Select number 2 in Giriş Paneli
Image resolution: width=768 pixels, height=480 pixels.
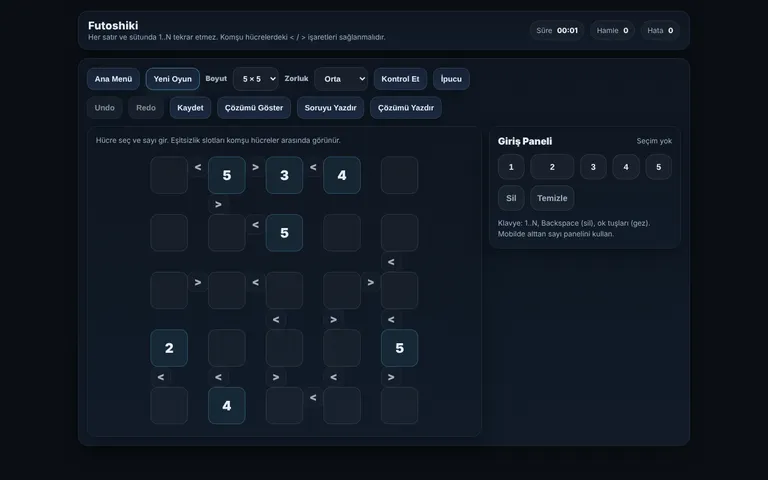pyautogui.click(x=552, y=167)
